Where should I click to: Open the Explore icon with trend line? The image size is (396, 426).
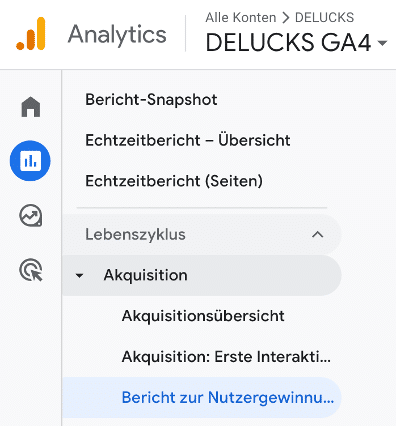(x=31, y=216)
